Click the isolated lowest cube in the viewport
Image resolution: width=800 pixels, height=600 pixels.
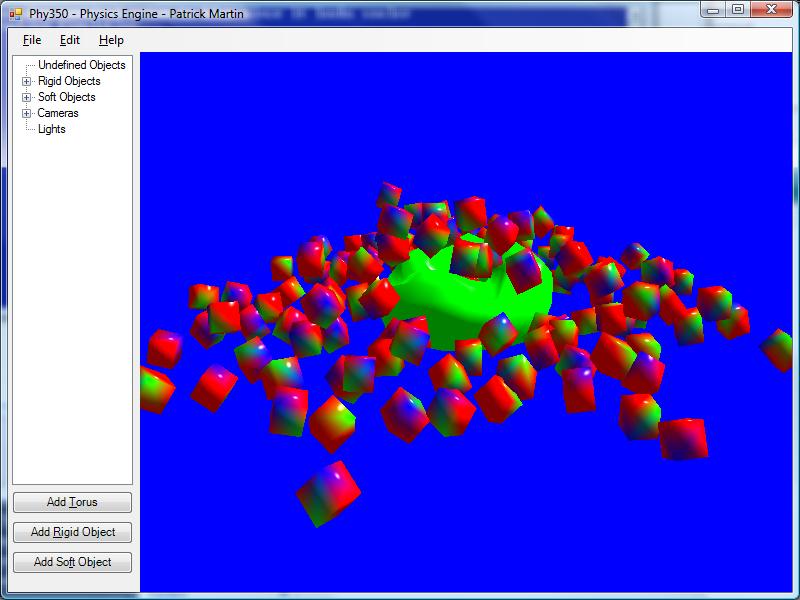coord(328,491)
